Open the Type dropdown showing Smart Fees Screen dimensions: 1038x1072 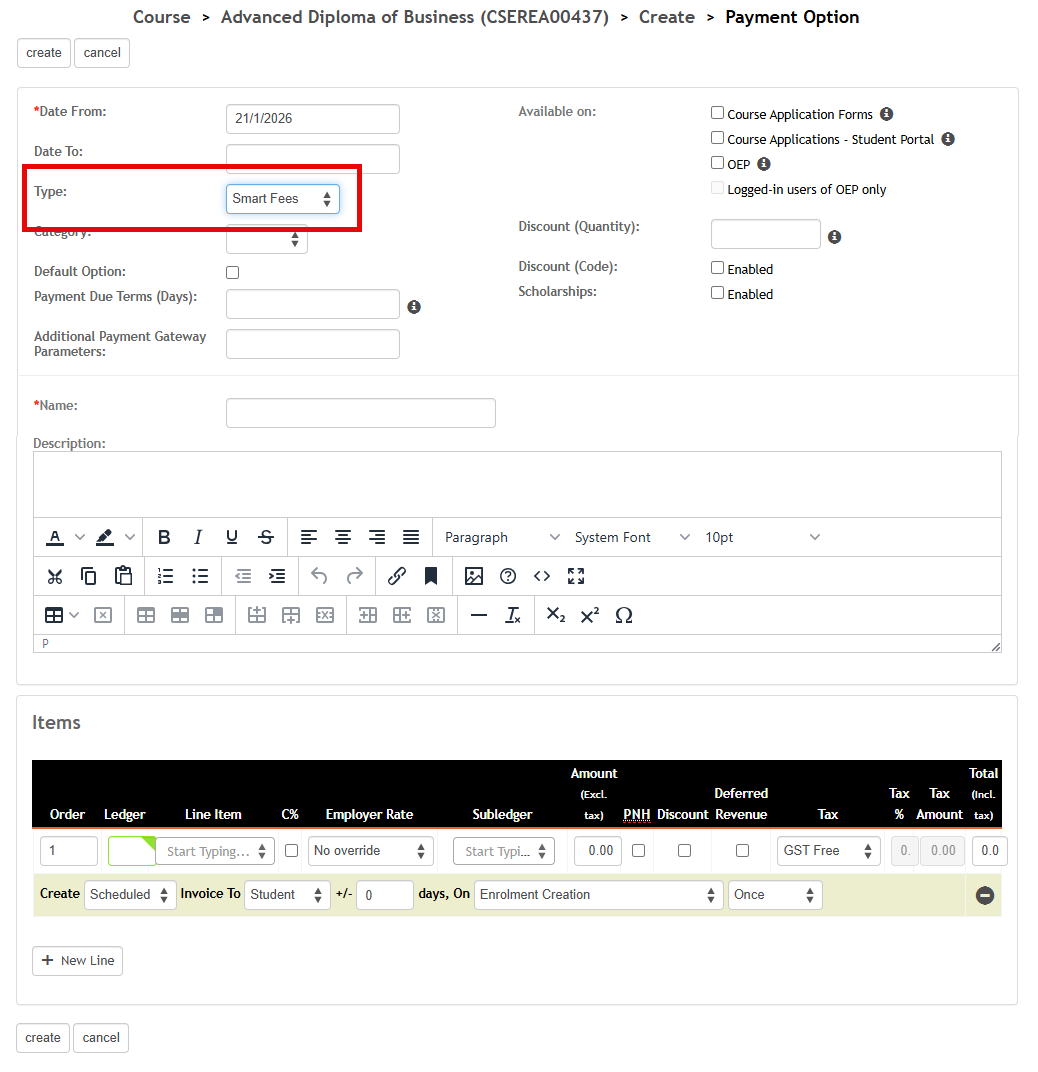(x=282, y=199)
